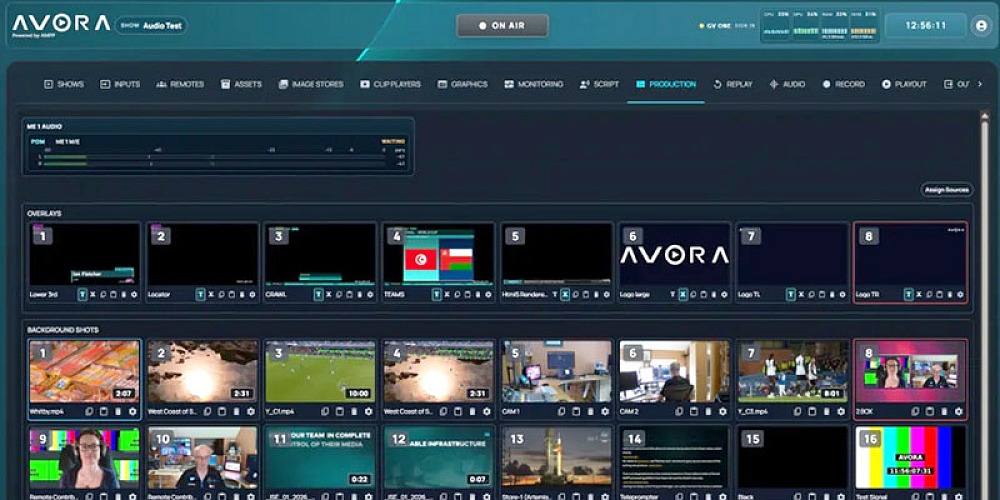Click the 12:56:11 clock display
1000x500 pixels.
926,26
